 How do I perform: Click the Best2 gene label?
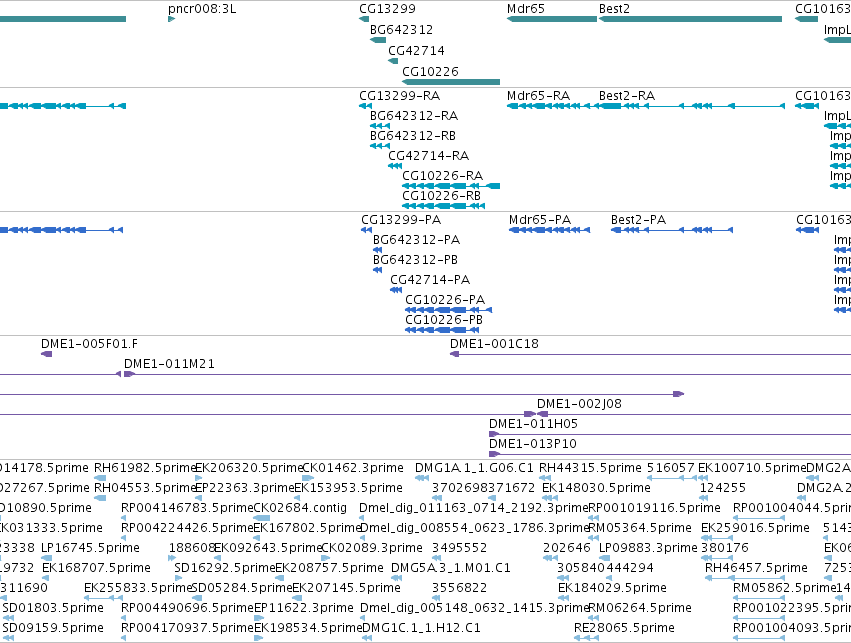pyautogui.click(x=614, y=9)
